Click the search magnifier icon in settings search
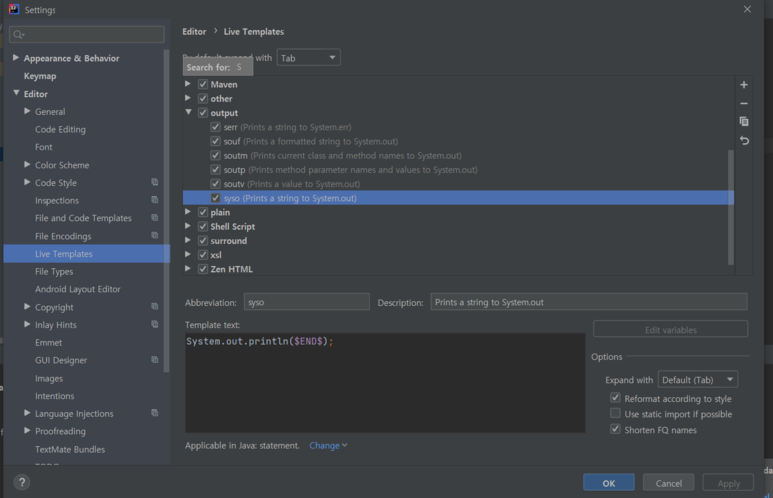The height and width of the screenshot is (498, 773). [x=19, y=35]
